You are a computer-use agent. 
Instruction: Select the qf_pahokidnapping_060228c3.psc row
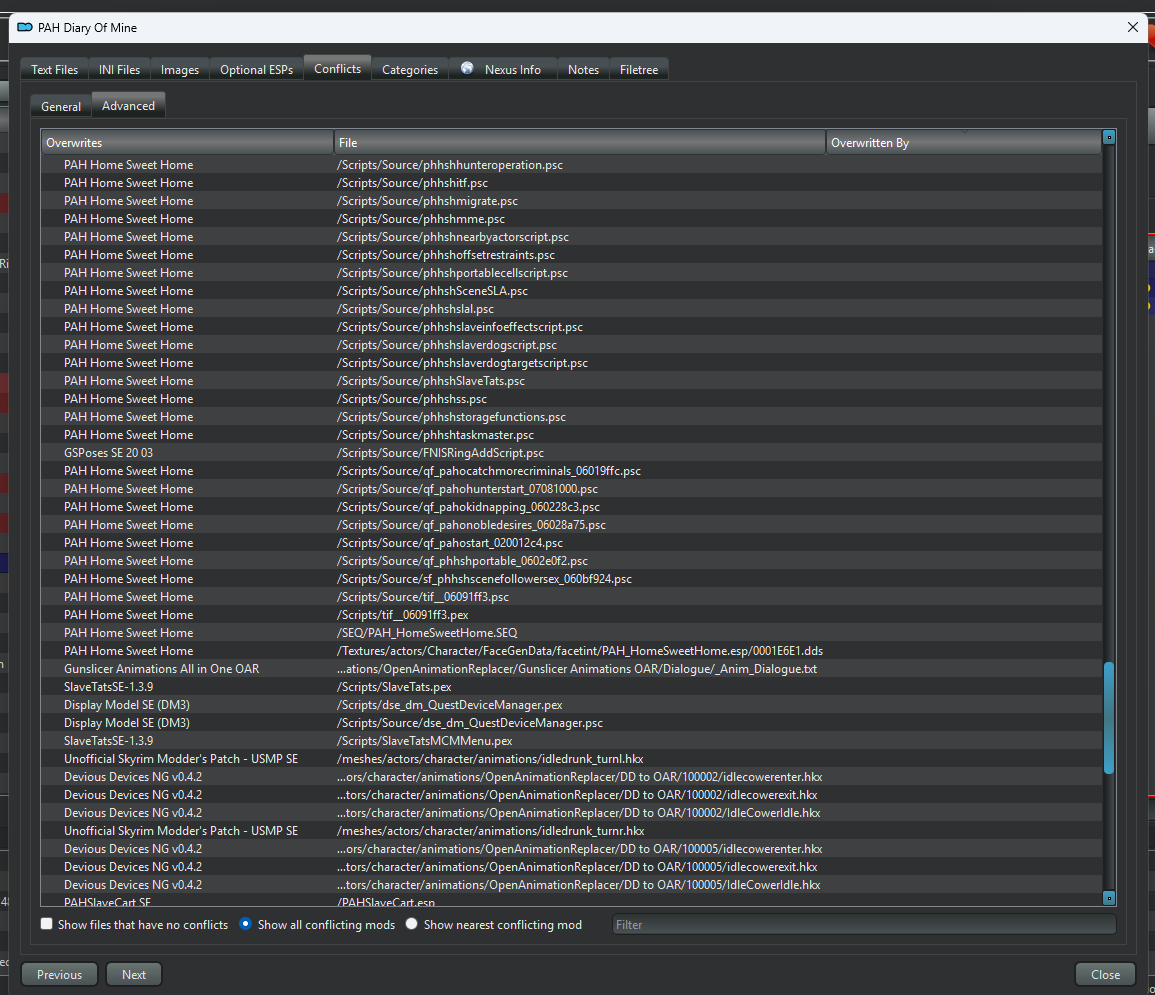tap(572, 507)
